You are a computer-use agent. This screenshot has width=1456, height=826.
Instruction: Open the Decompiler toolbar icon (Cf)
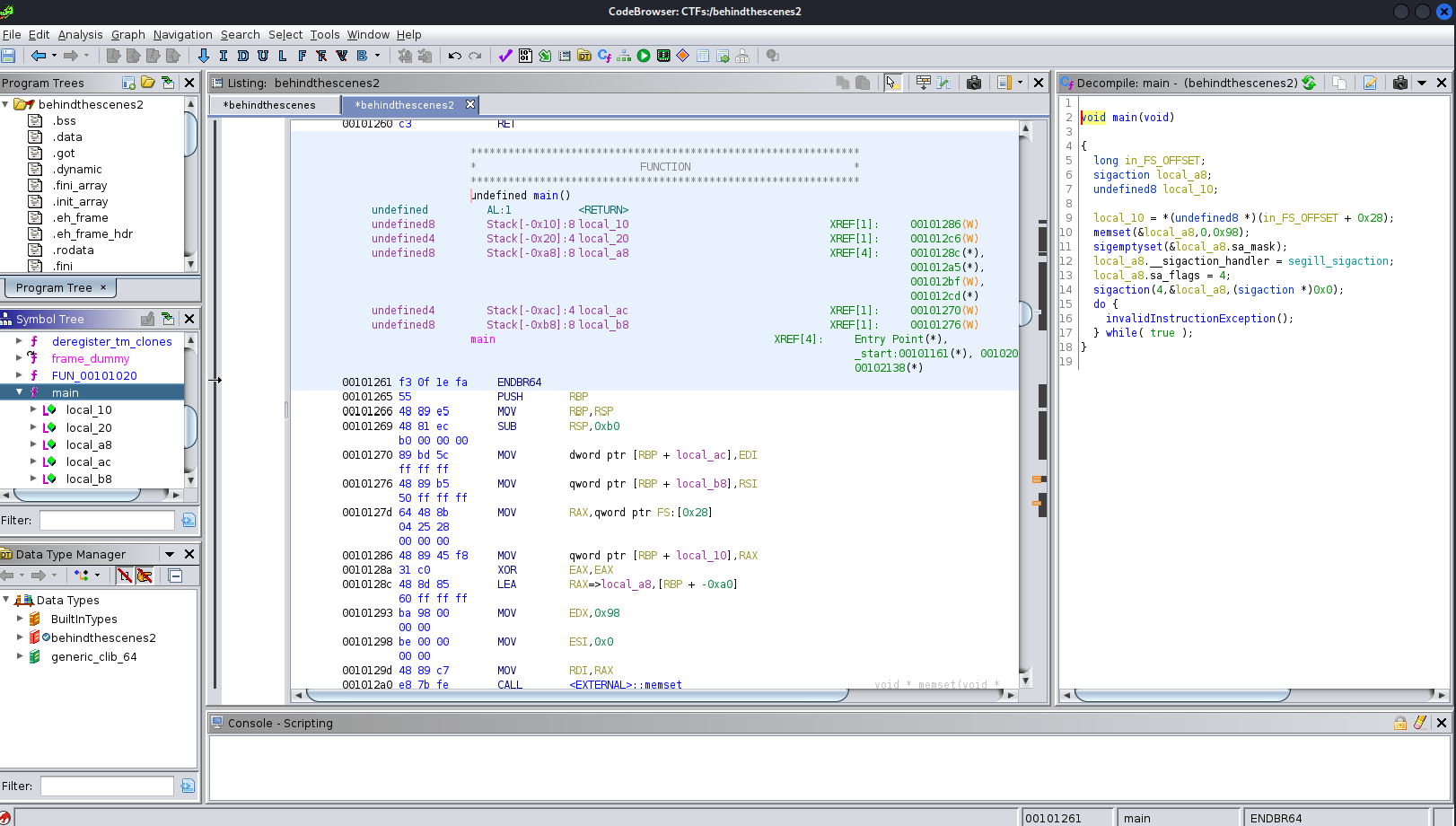[x=604, y=56]
